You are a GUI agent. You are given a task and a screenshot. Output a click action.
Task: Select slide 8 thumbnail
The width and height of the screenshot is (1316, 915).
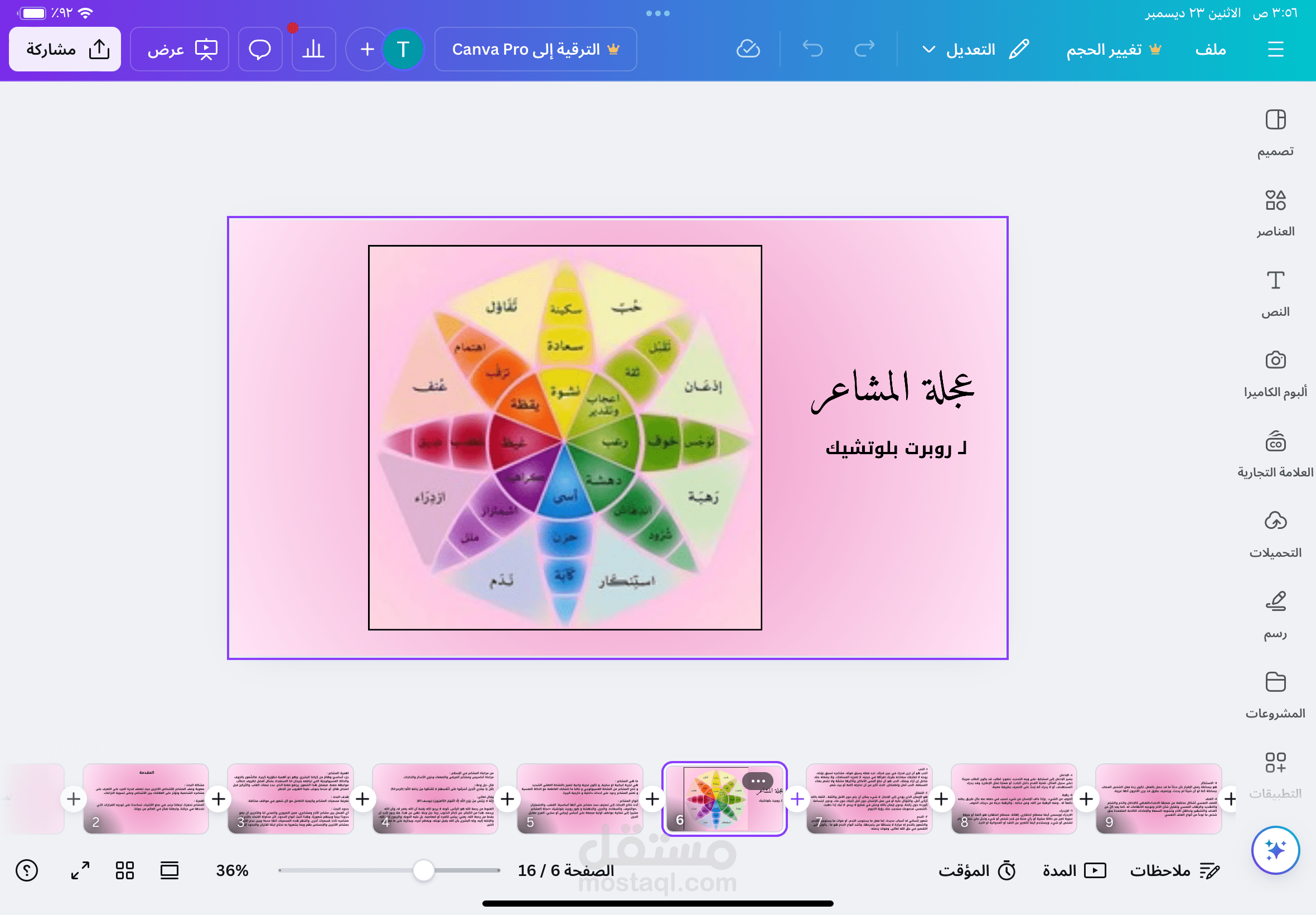pyautogui.click(x=1014, y=798)
